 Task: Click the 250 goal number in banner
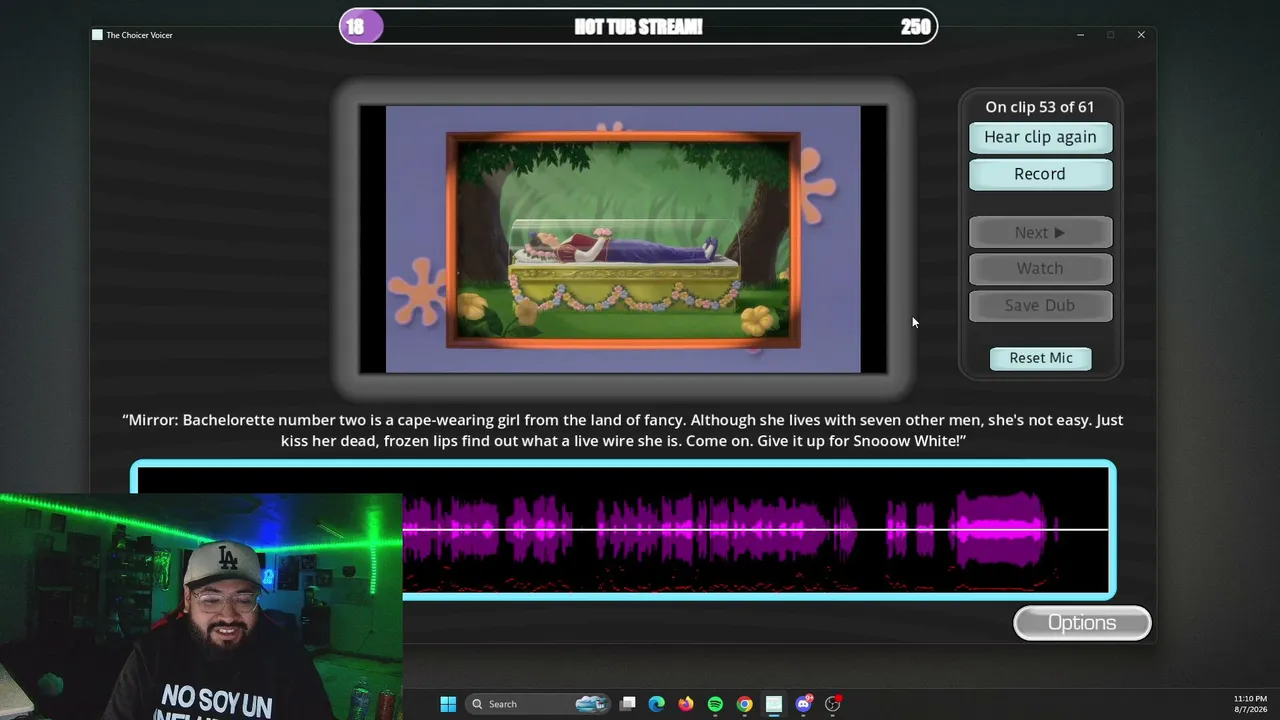915,27
